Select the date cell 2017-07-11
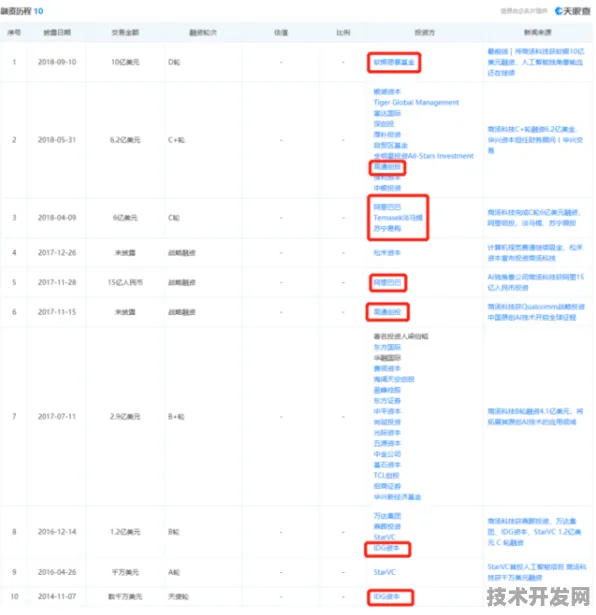 57,416
